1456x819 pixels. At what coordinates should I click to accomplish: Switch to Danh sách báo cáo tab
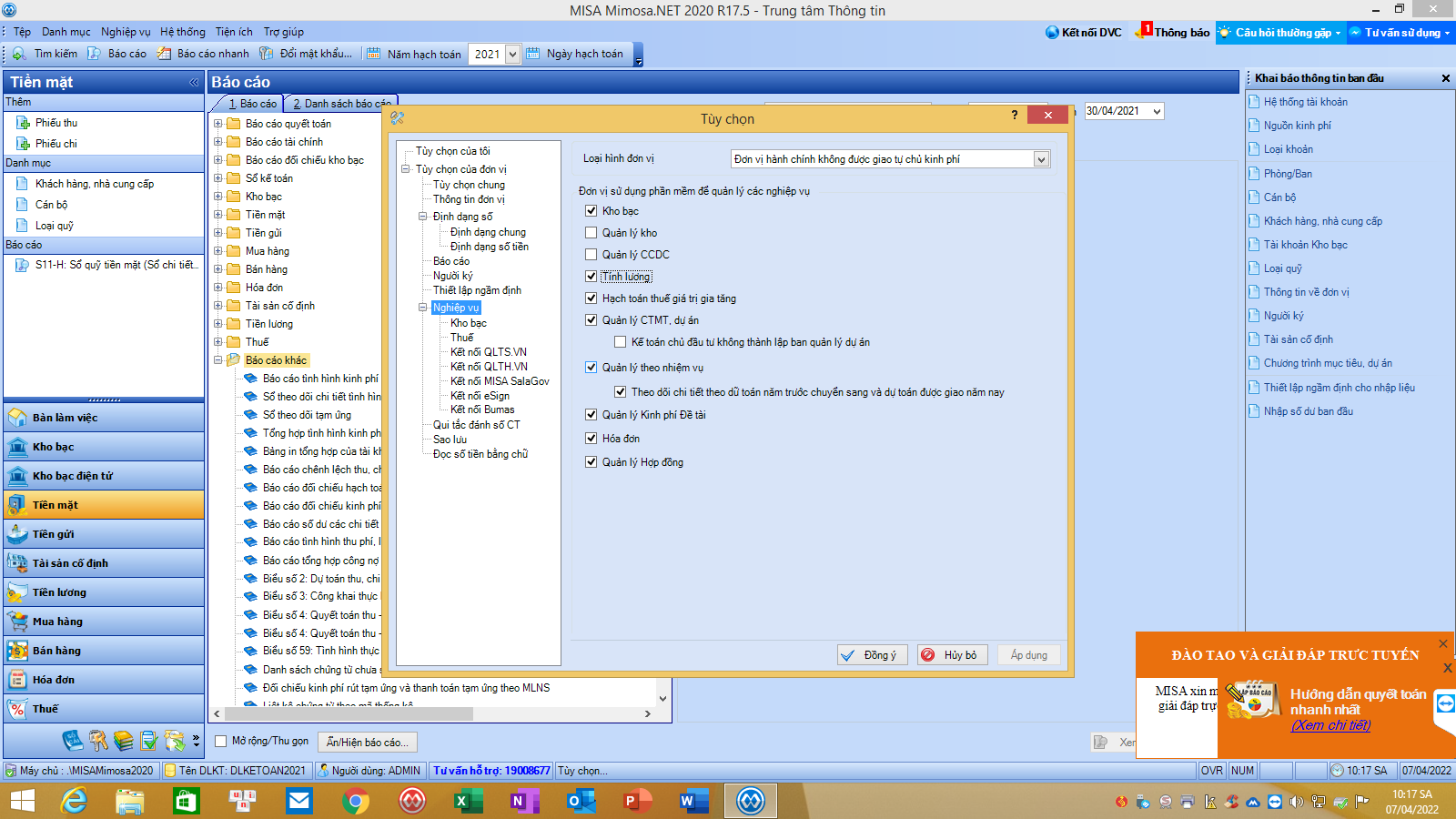click(x=341, y=104)
